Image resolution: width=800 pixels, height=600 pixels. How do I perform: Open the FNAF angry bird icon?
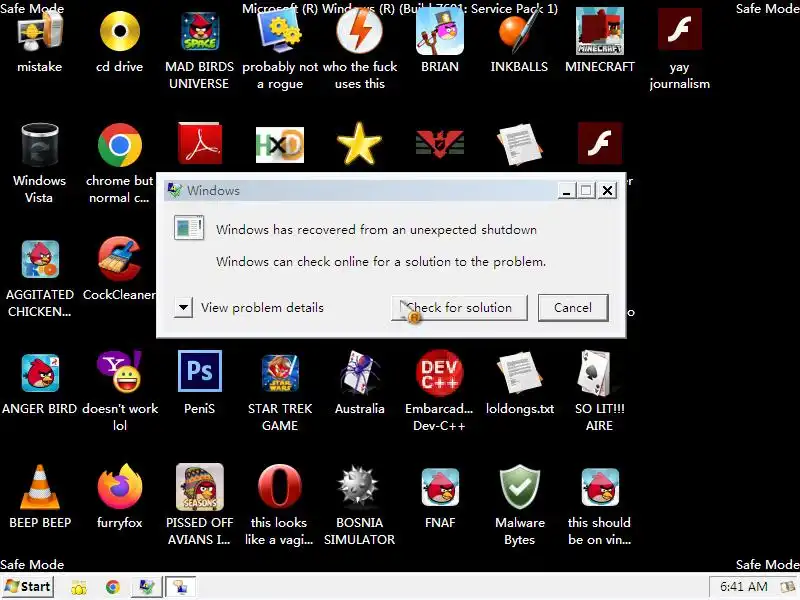[440, 488]
